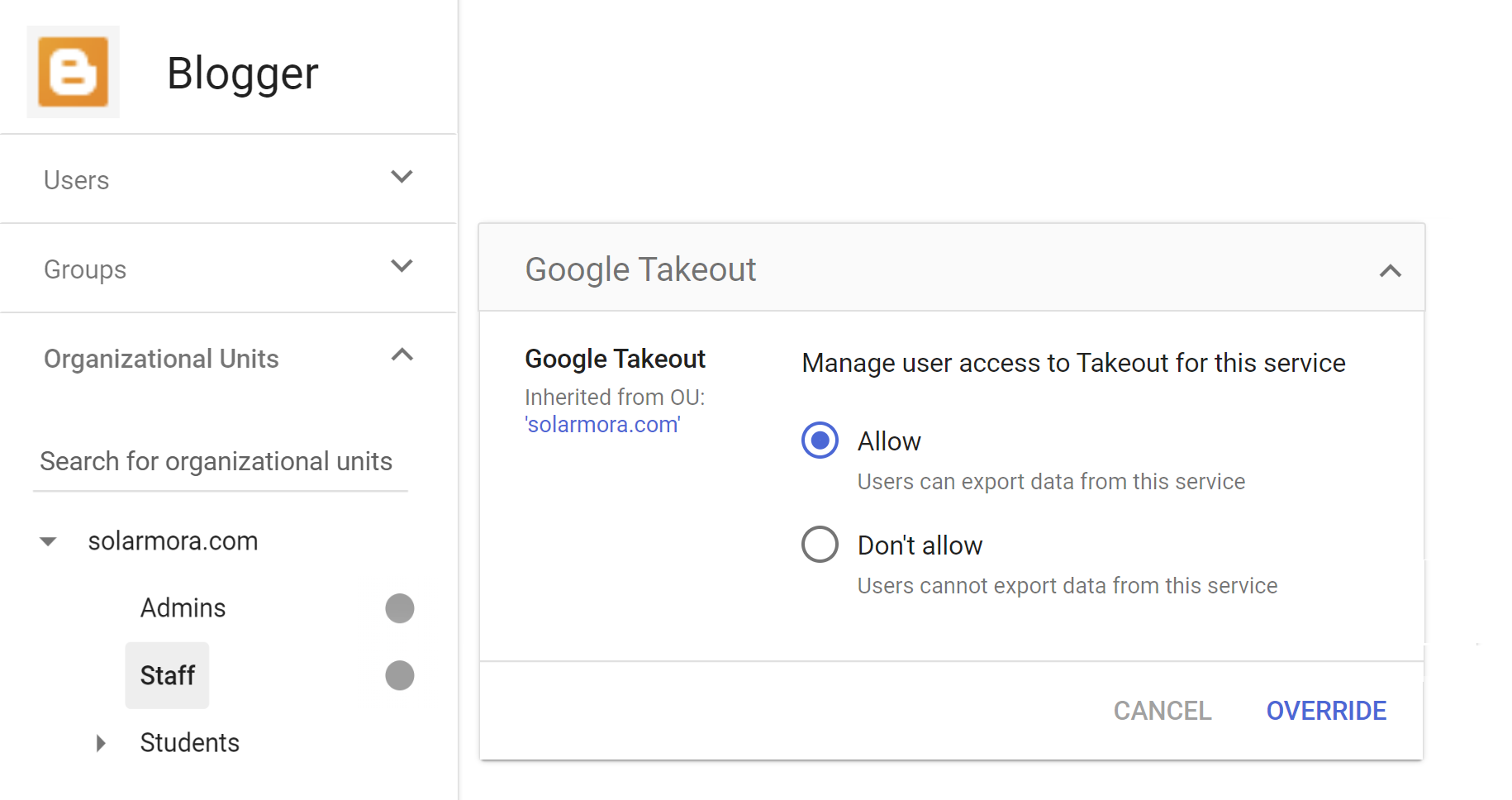Click the orange Blogger logo icon
Image resolution: width=1512 pixels, height=800 pixels.
click(73, 72)
